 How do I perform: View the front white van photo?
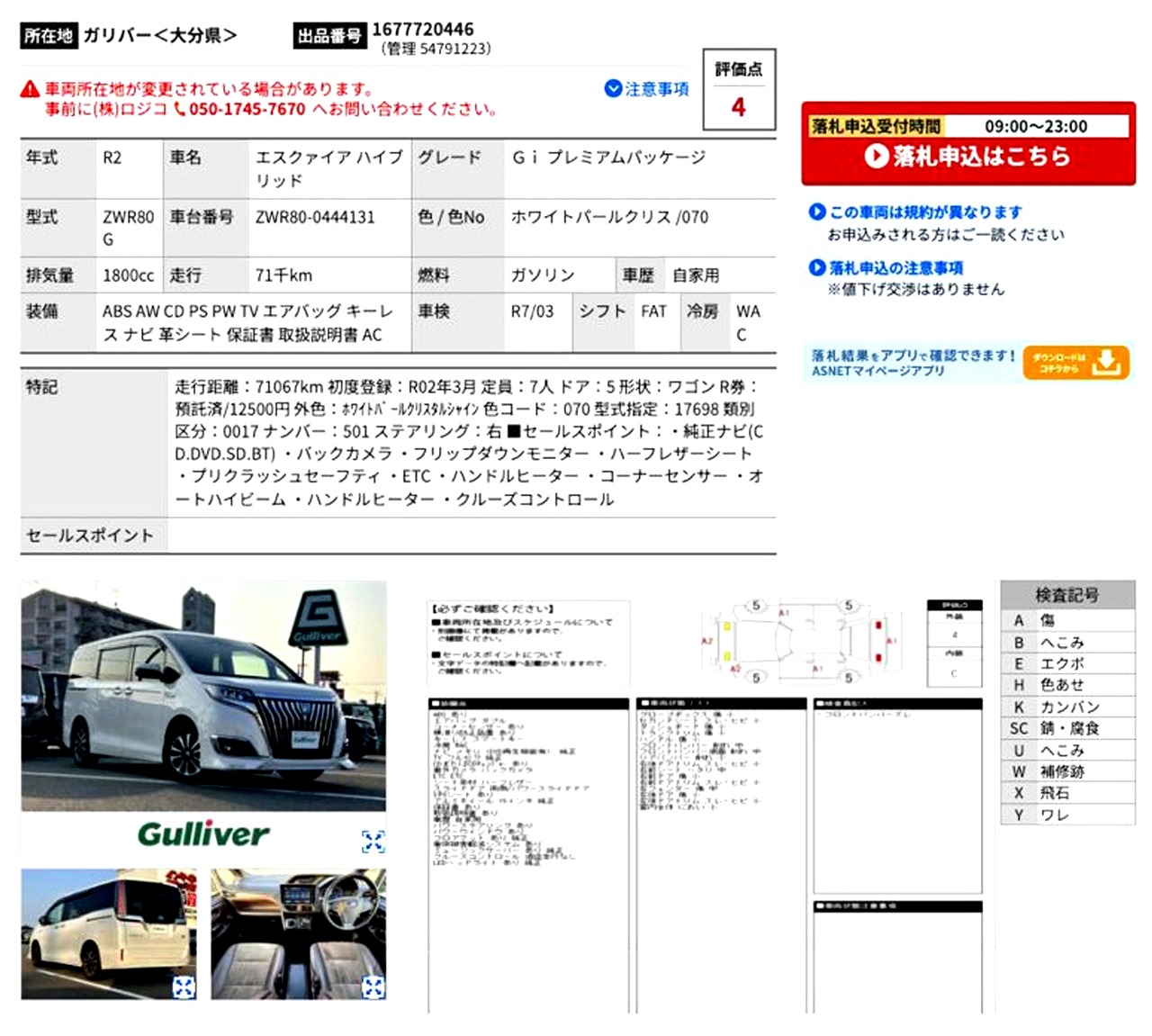tap(203, 696)
